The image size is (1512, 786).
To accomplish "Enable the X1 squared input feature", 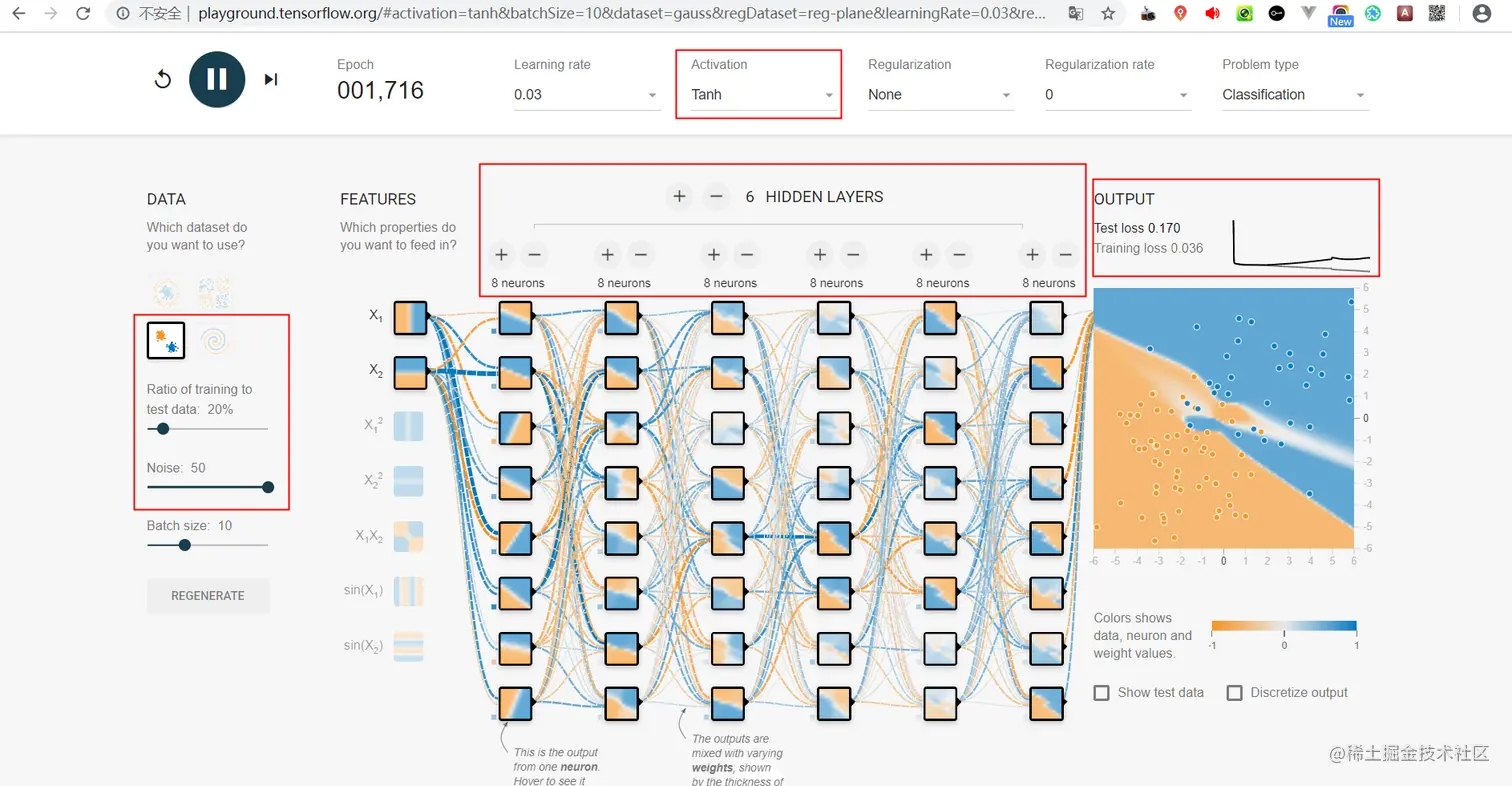I will click(409, 426).
